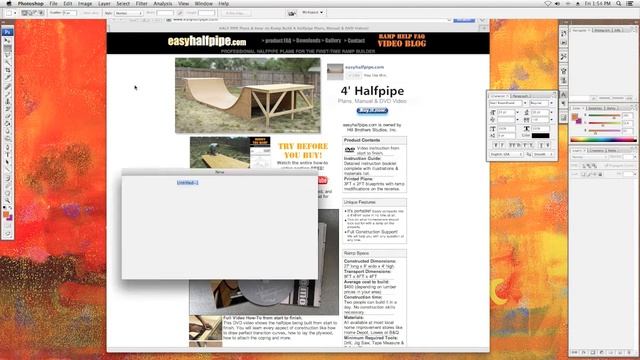This screenshot has width=640, height=360.
Task: Click delete layer trash icon in Layers panel
Action: click(x=629, y=352)
